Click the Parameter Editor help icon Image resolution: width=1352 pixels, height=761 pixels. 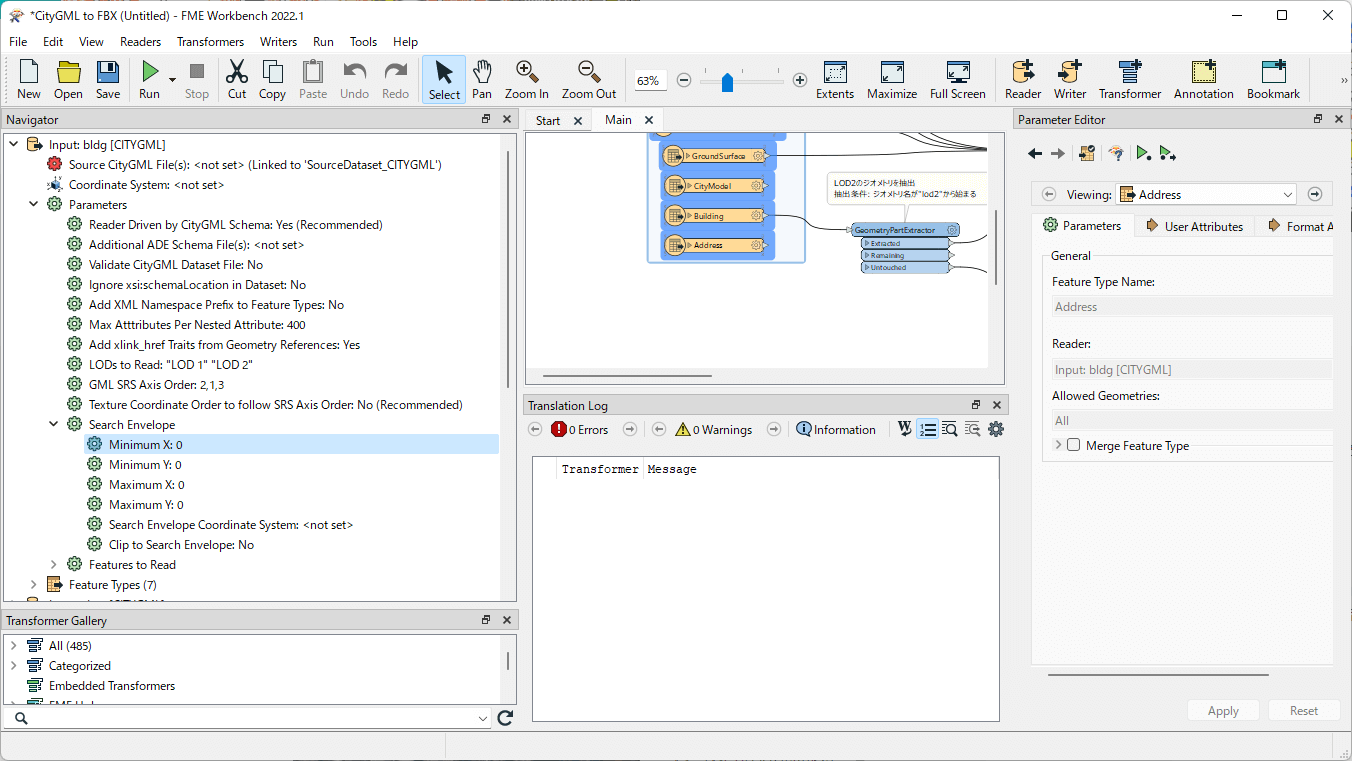[1116, 153]
